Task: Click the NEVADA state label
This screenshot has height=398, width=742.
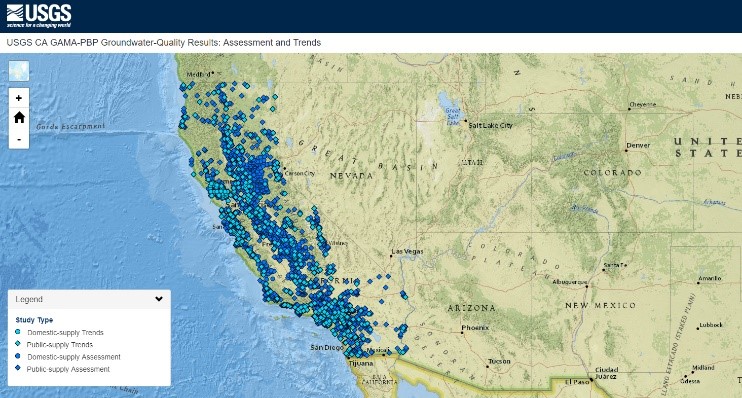Action: 352,176
